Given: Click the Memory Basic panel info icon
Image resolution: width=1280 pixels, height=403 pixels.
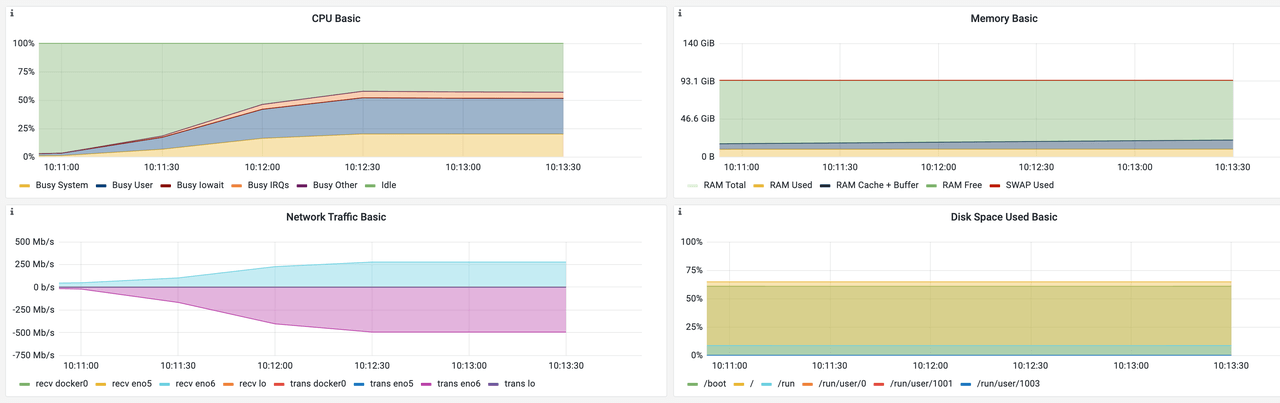Looking at the screenshot, I should [681, 14].
